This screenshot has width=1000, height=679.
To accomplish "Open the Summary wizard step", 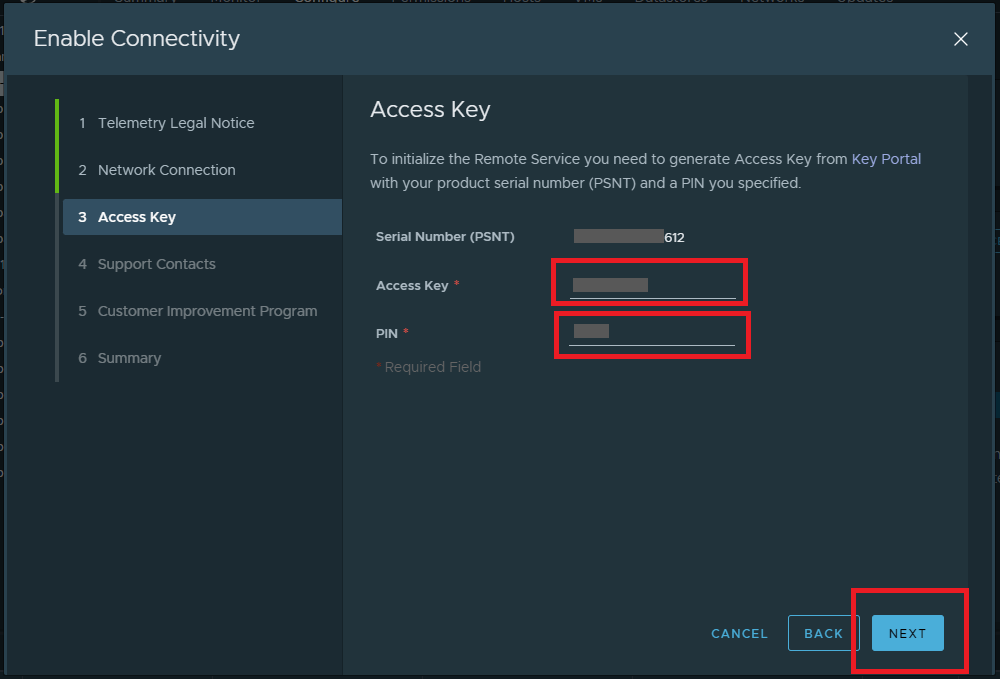I will tap(129, 358).
